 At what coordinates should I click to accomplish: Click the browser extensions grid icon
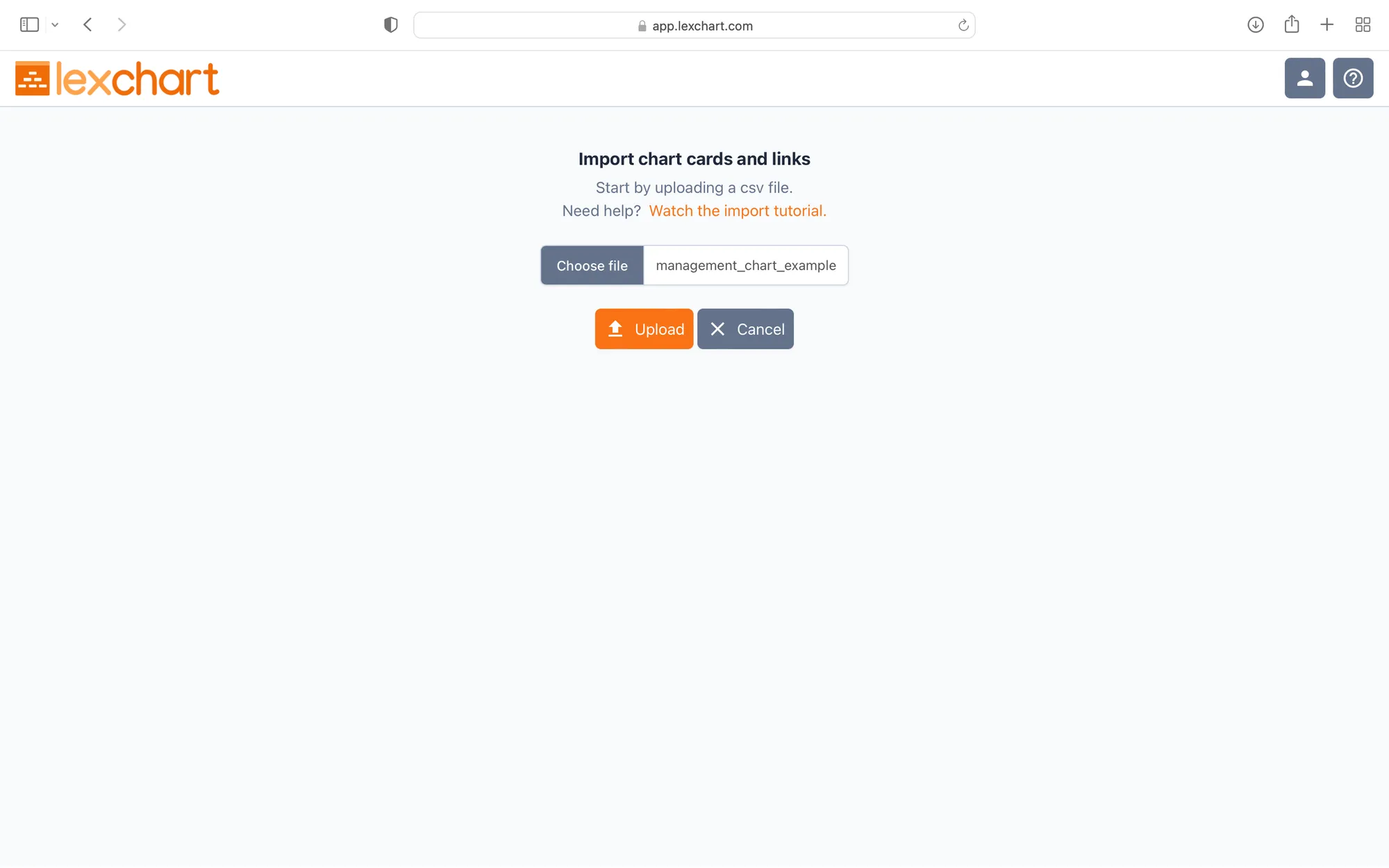(1362, 24)
